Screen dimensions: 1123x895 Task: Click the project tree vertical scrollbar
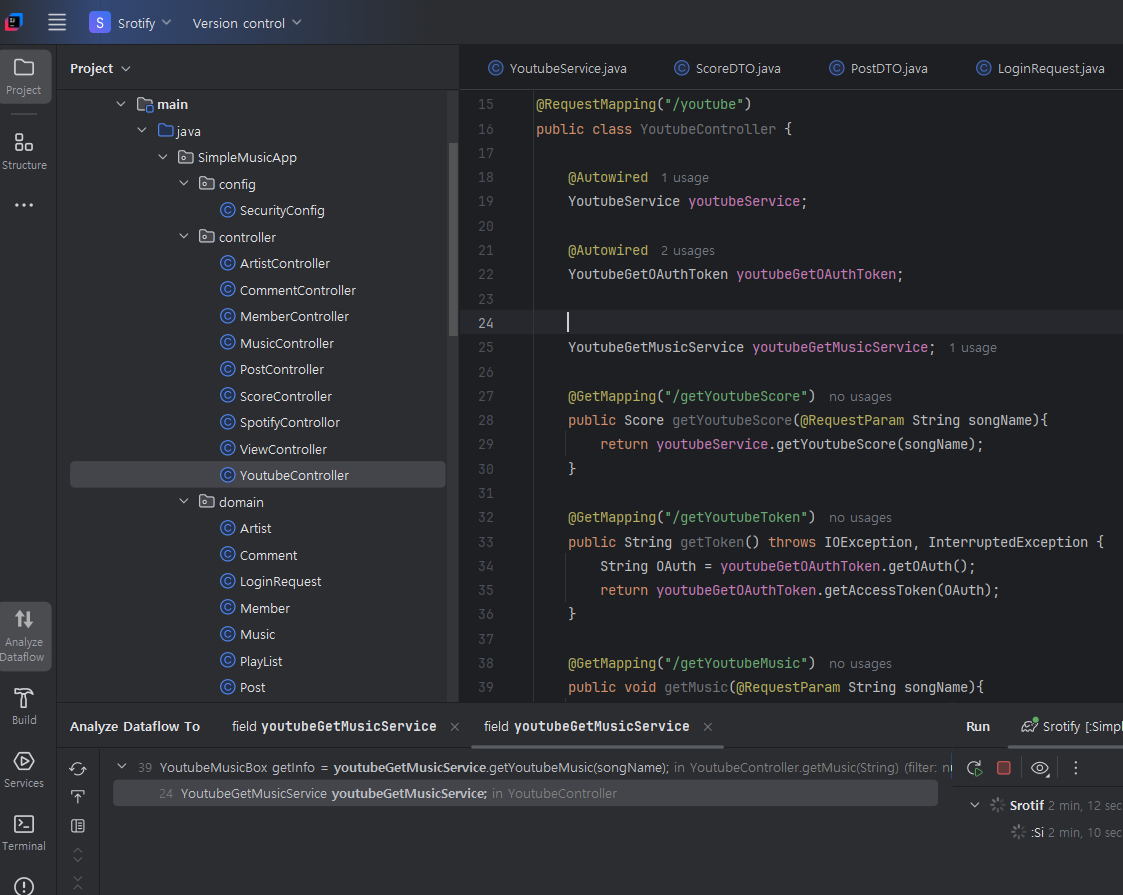tap(453, 239)
